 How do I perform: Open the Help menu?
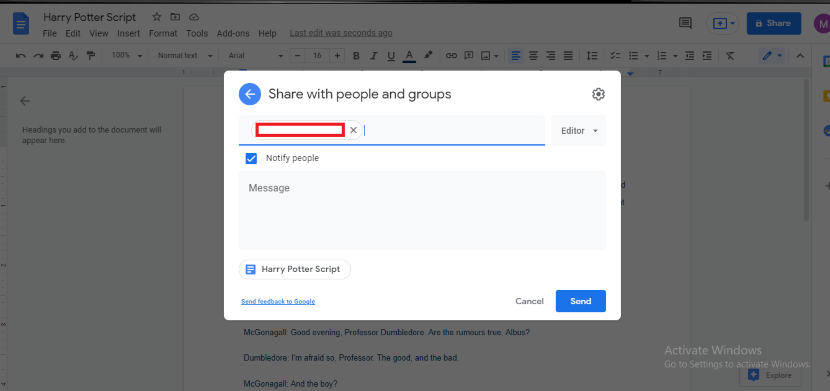click(x=267, y=33)
